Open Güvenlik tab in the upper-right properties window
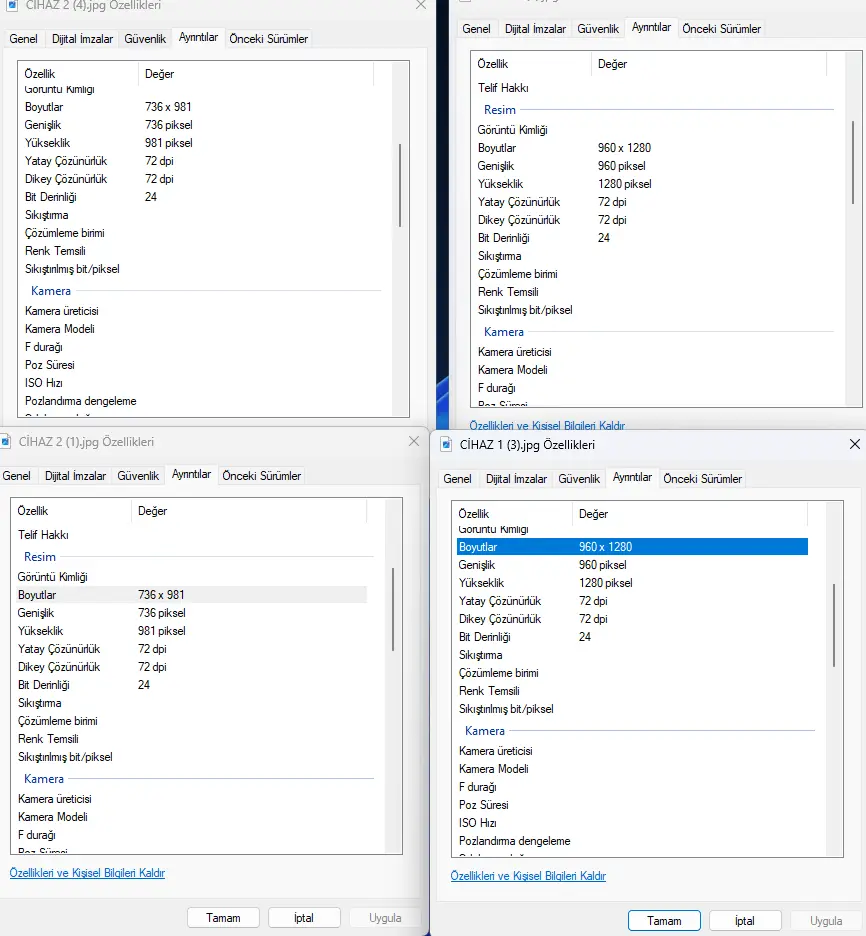Image resolution: width=866 pixels, height=936 pixels. point(598,29)
